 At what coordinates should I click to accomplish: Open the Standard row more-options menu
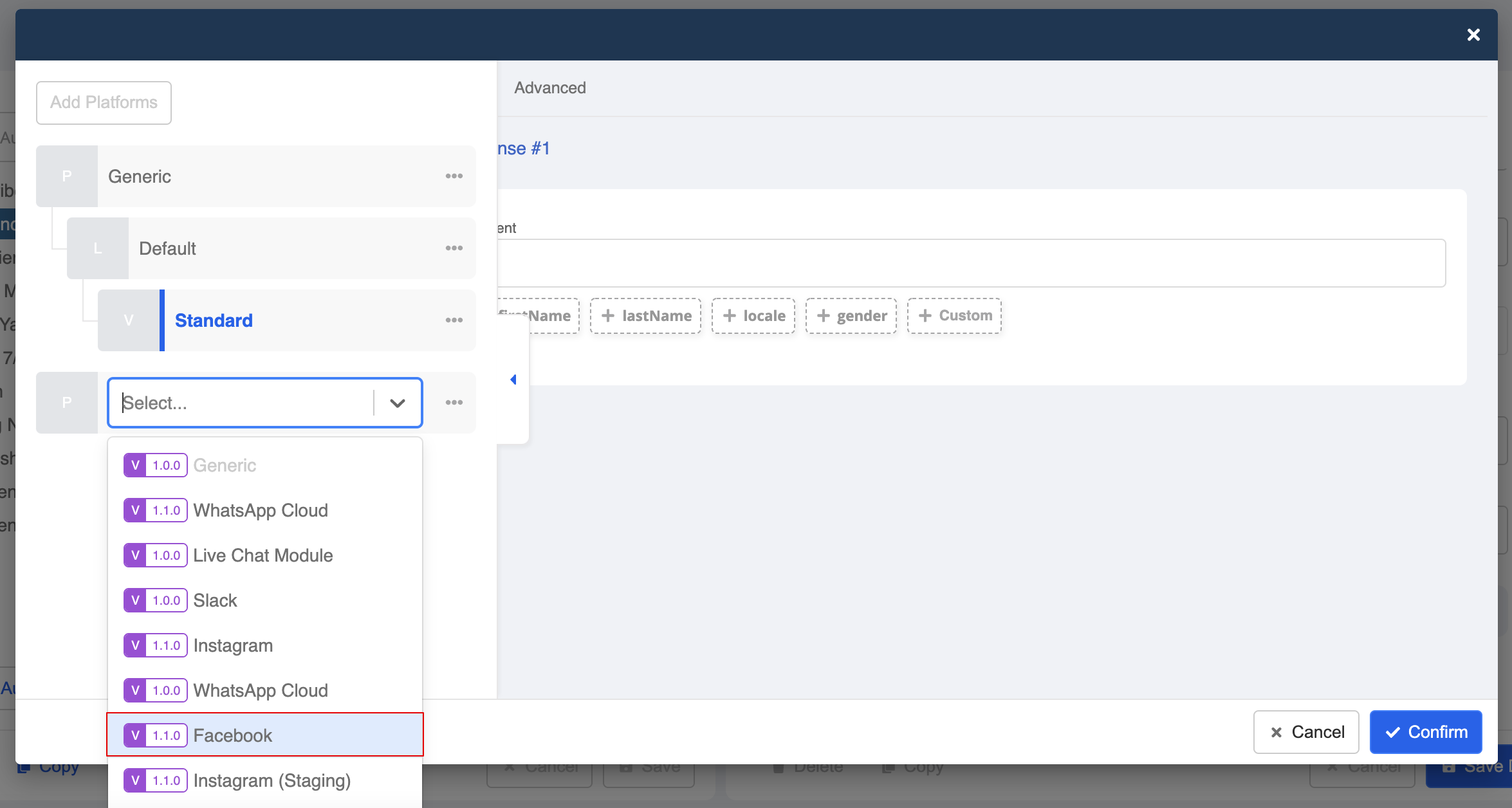[x=454, y=320]
